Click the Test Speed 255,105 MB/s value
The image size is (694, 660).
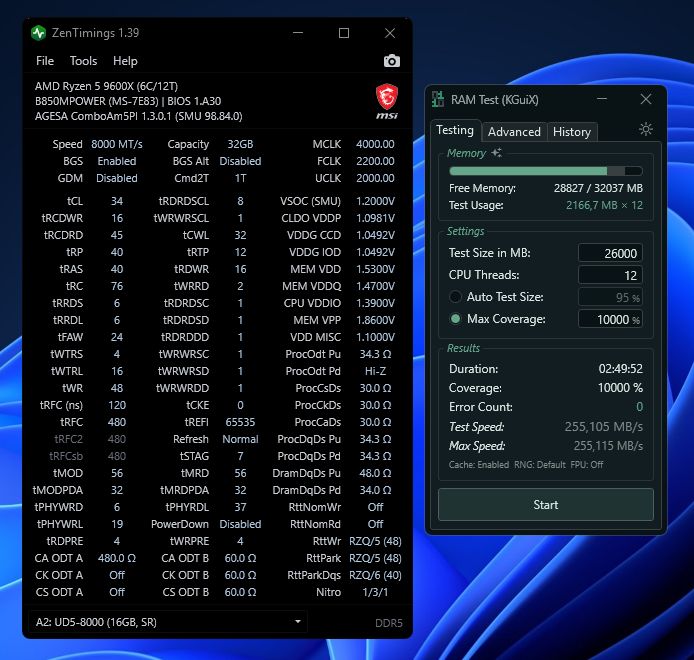pyautogui.click(x=604, y=427)
